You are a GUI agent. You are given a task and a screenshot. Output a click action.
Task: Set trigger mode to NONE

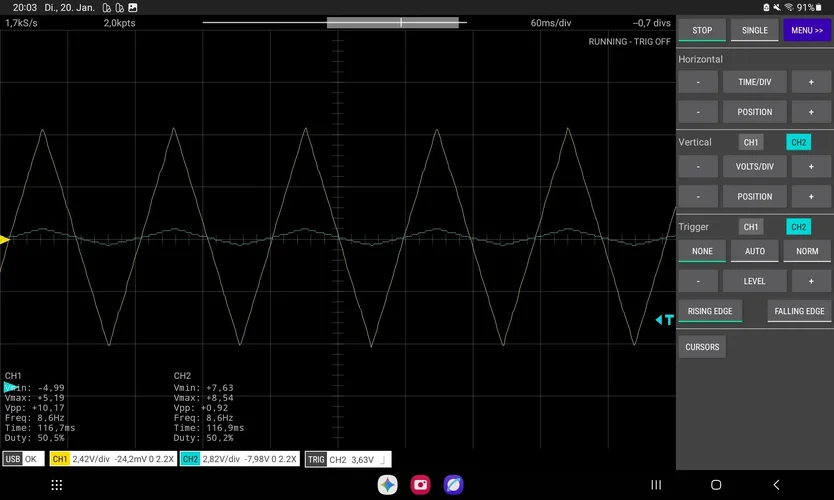[x=702, y=251]
